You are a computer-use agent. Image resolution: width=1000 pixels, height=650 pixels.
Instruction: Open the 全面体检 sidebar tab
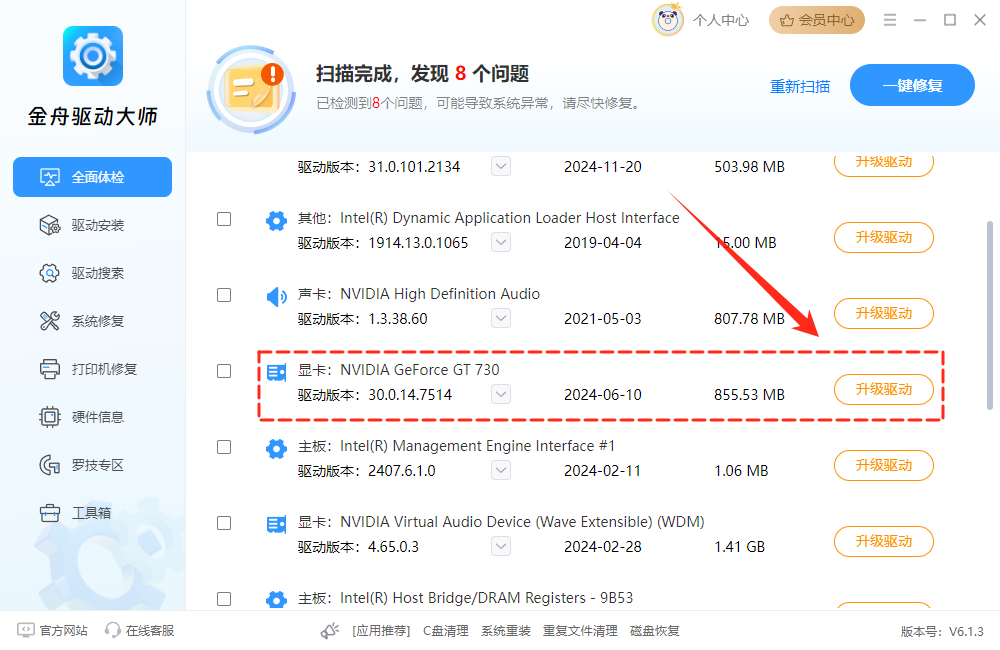click(x=92, y=177)
